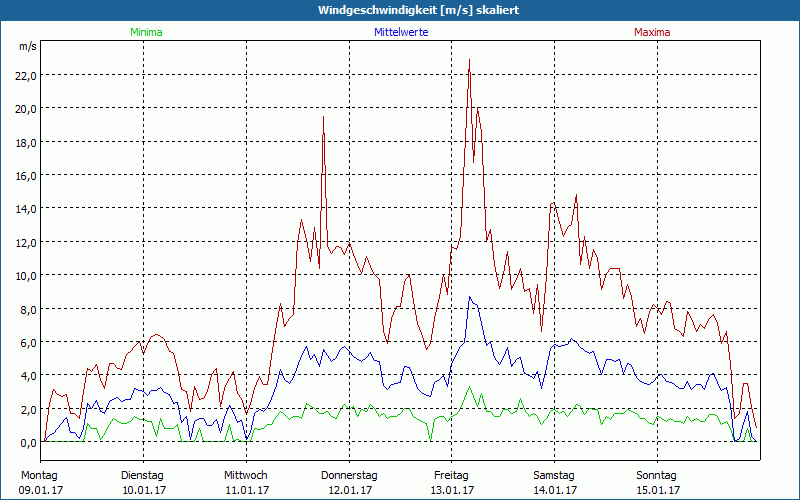Click the date '13.01.17'

(453, 490)
